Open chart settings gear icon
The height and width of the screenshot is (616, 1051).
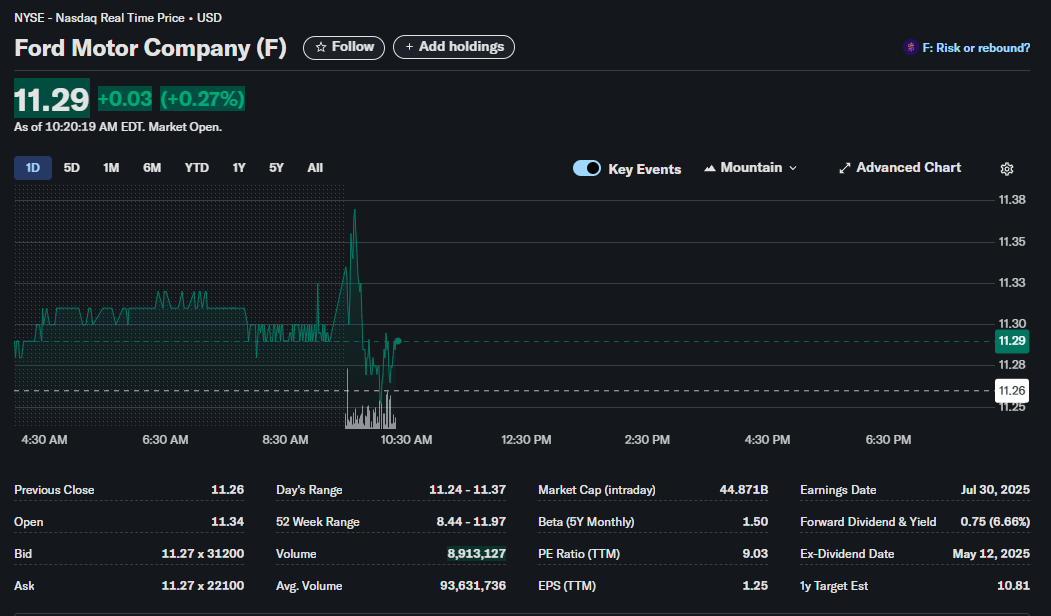tap(1007, 169)
